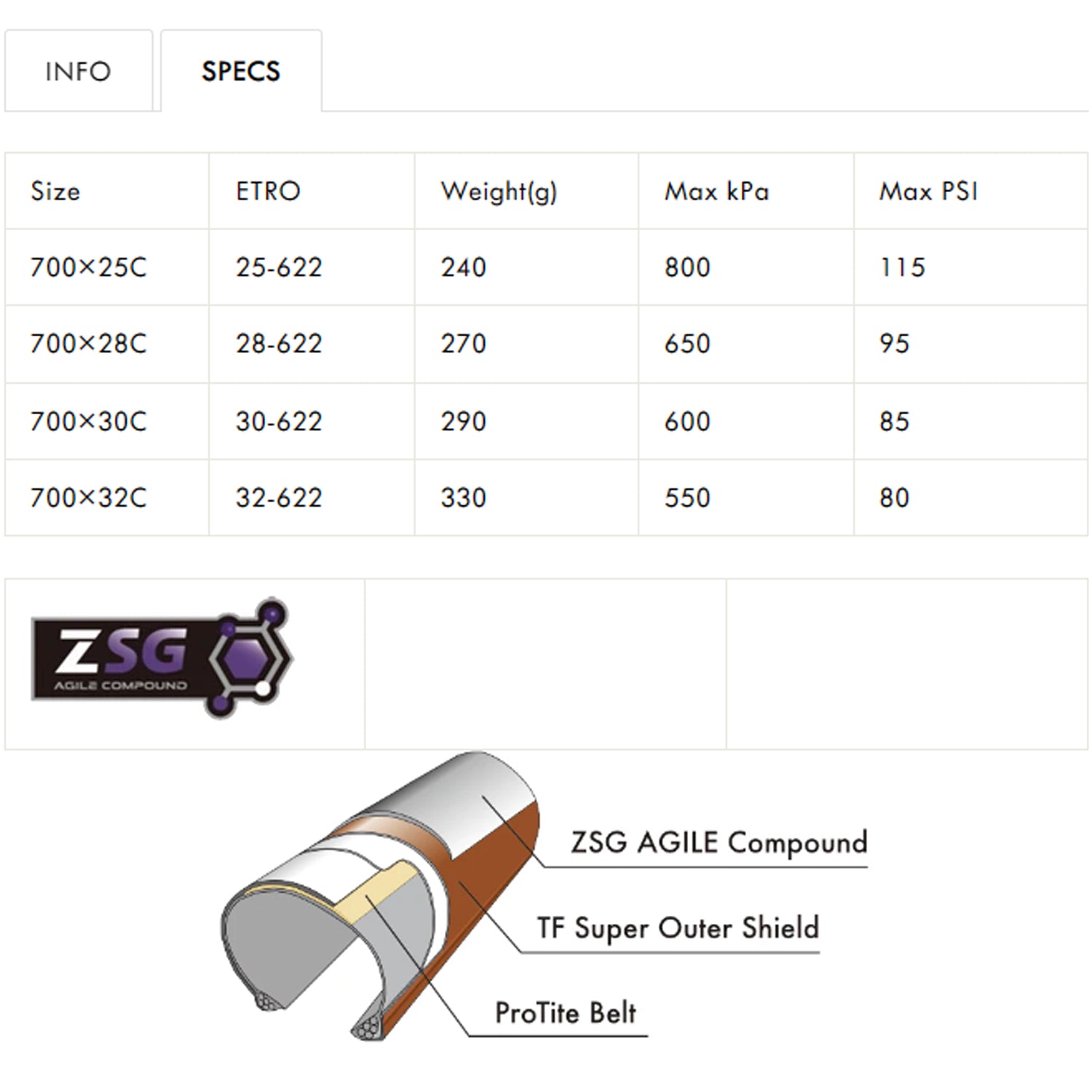Select the 115 PSI value

coord(903,267)
